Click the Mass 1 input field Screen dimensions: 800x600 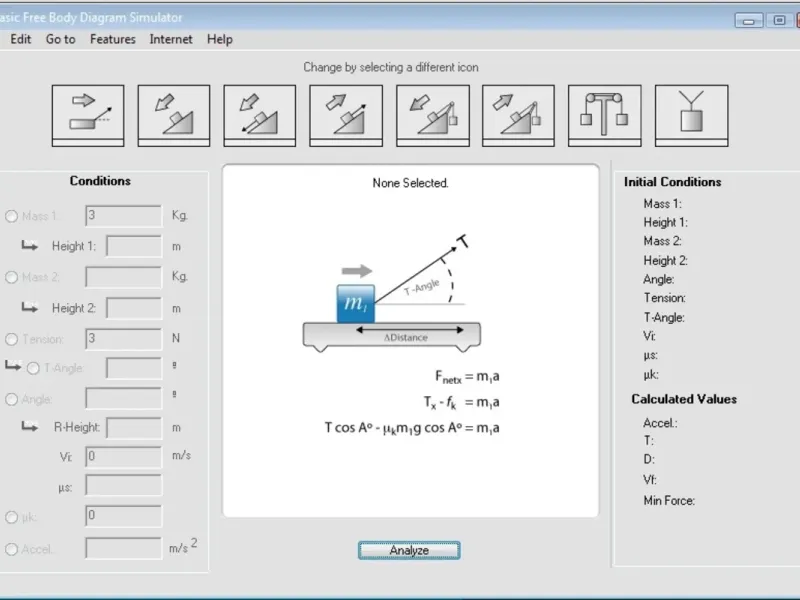pyautogui.click(x=123, y=216)
